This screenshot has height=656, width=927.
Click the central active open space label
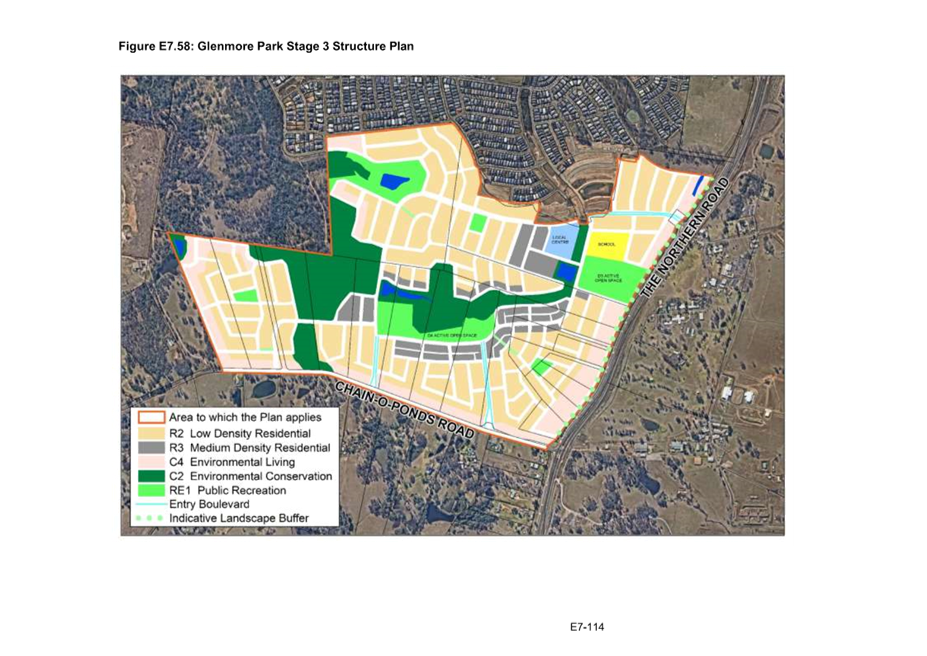pos(452,335)
